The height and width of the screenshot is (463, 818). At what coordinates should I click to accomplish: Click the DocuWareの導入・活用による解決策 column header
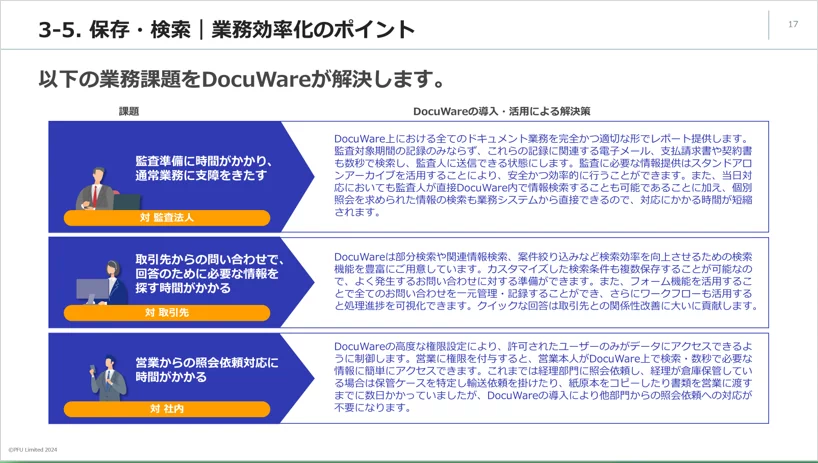(501, 111)
